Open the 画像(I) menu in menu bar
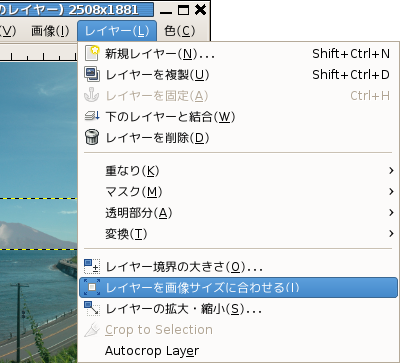The width and height of the screenshot is (400, 363). pyautogui.click(x=50, y=31)
